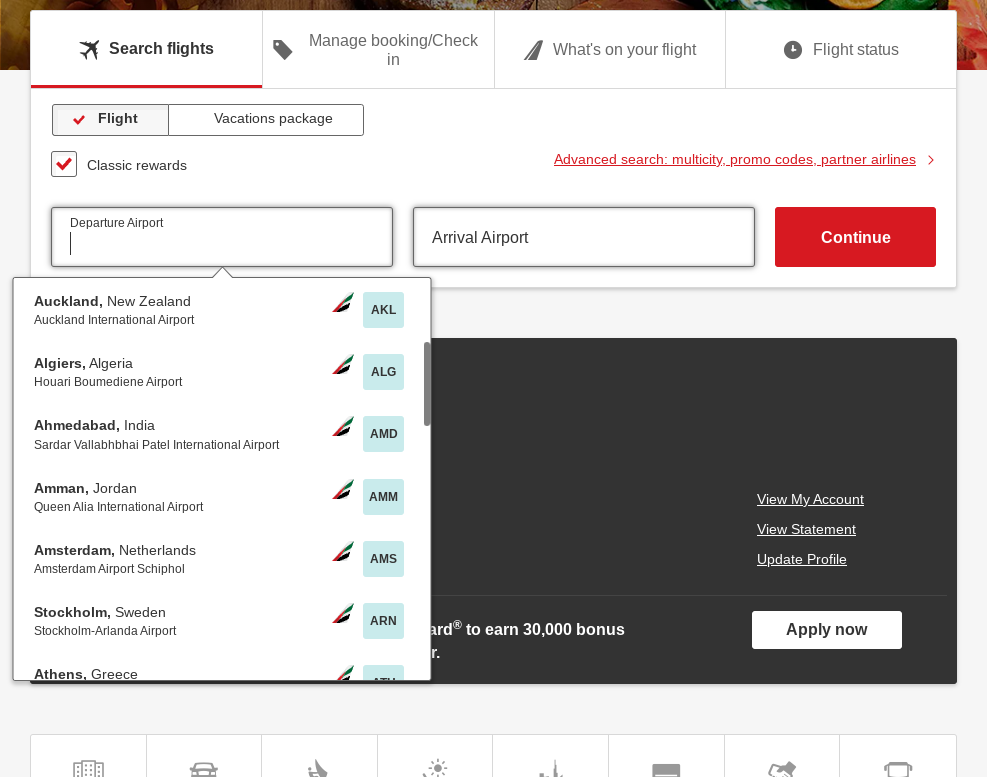Click the seat icon on What's on your flight
This screenshot has height=777, width=987.
533,50
